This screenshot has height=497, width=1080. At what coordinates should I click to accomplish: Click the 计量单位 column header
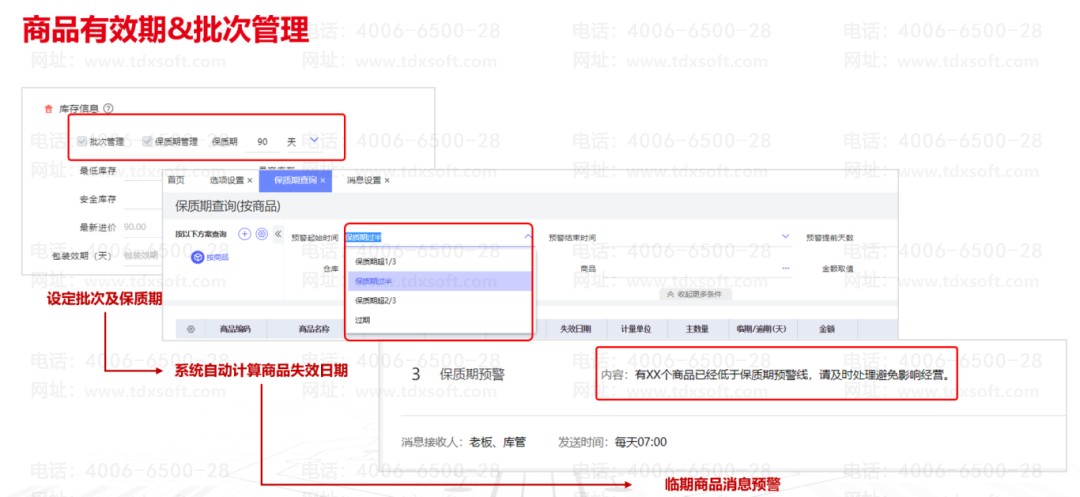(x=636, y=329)
